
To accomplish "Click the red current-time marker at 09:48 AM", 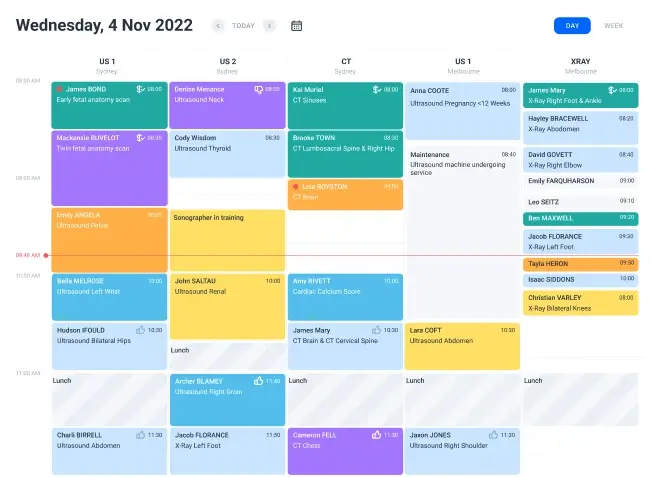I will 46,255.
